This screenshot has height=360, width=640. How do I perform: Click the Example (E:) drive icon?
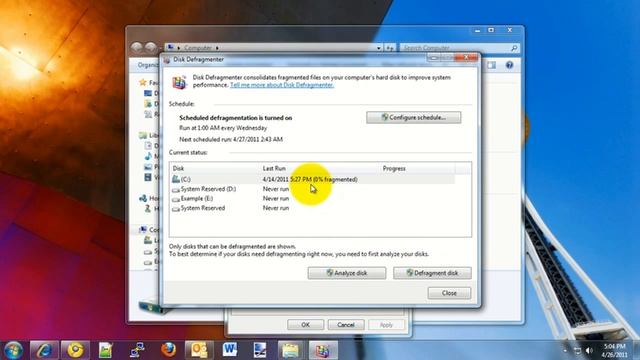tap(176, 199)
